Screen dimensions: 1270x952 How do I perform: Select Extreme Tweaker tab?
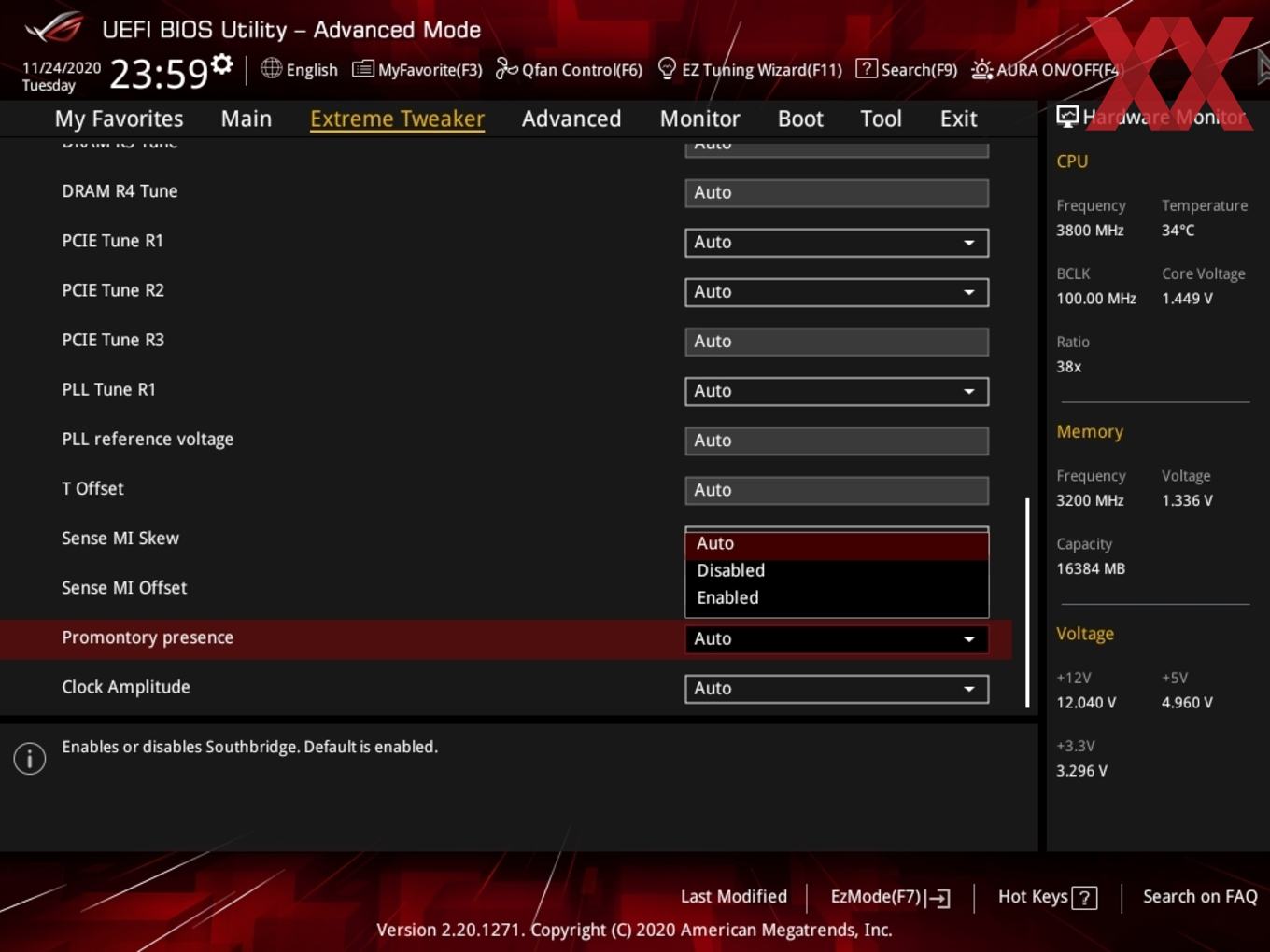[397, 119]
